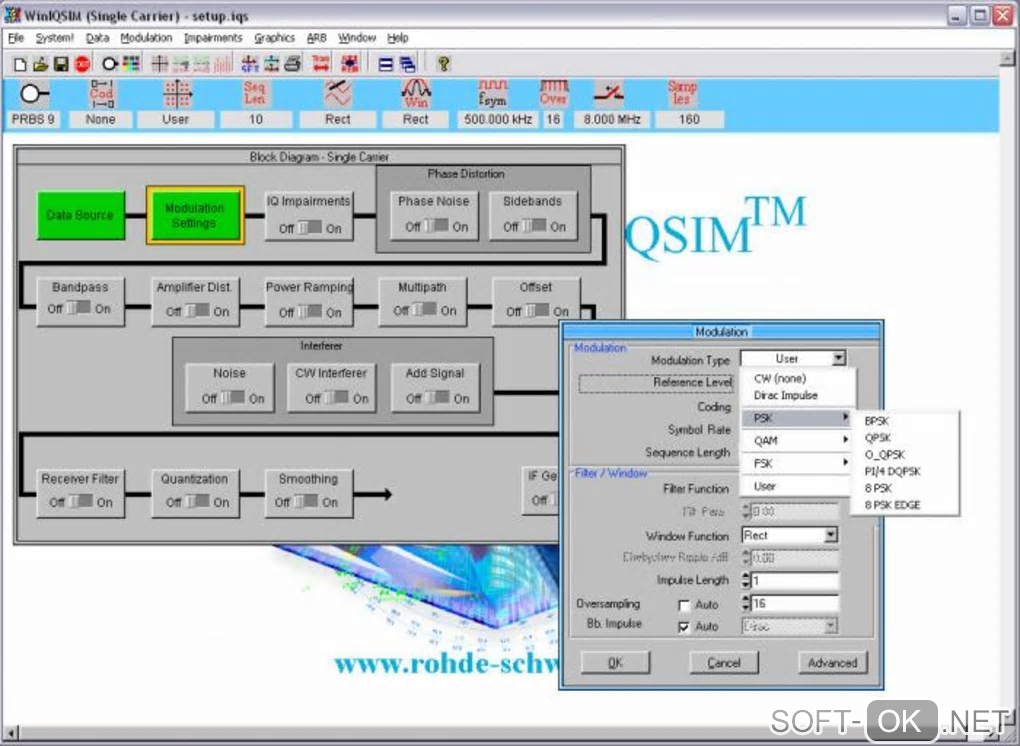The width and height of the screenshot is (1020, 746).
Task: Toggle the Receiver Filter Off/On switch
Action: (81, 501)
